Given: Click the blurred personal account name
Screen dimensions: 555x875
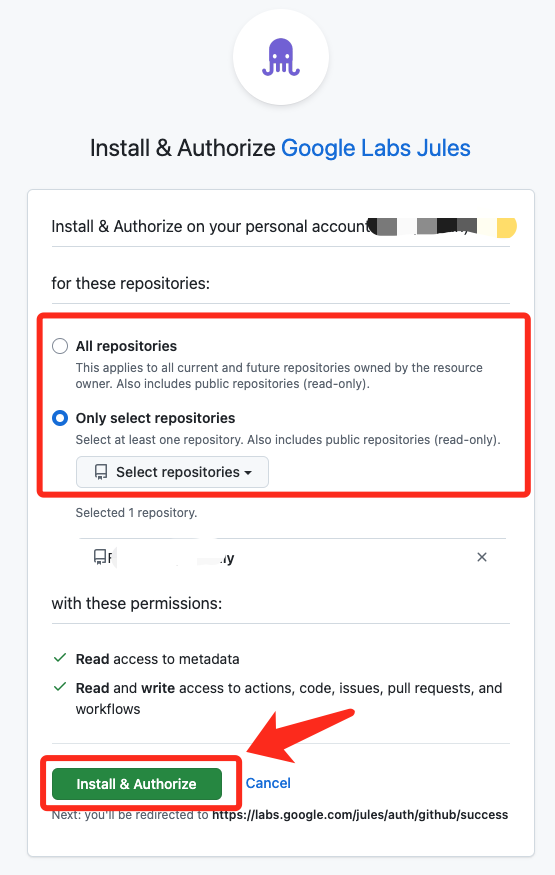Looking at the screenshot, I should click(x=445, y=226).
